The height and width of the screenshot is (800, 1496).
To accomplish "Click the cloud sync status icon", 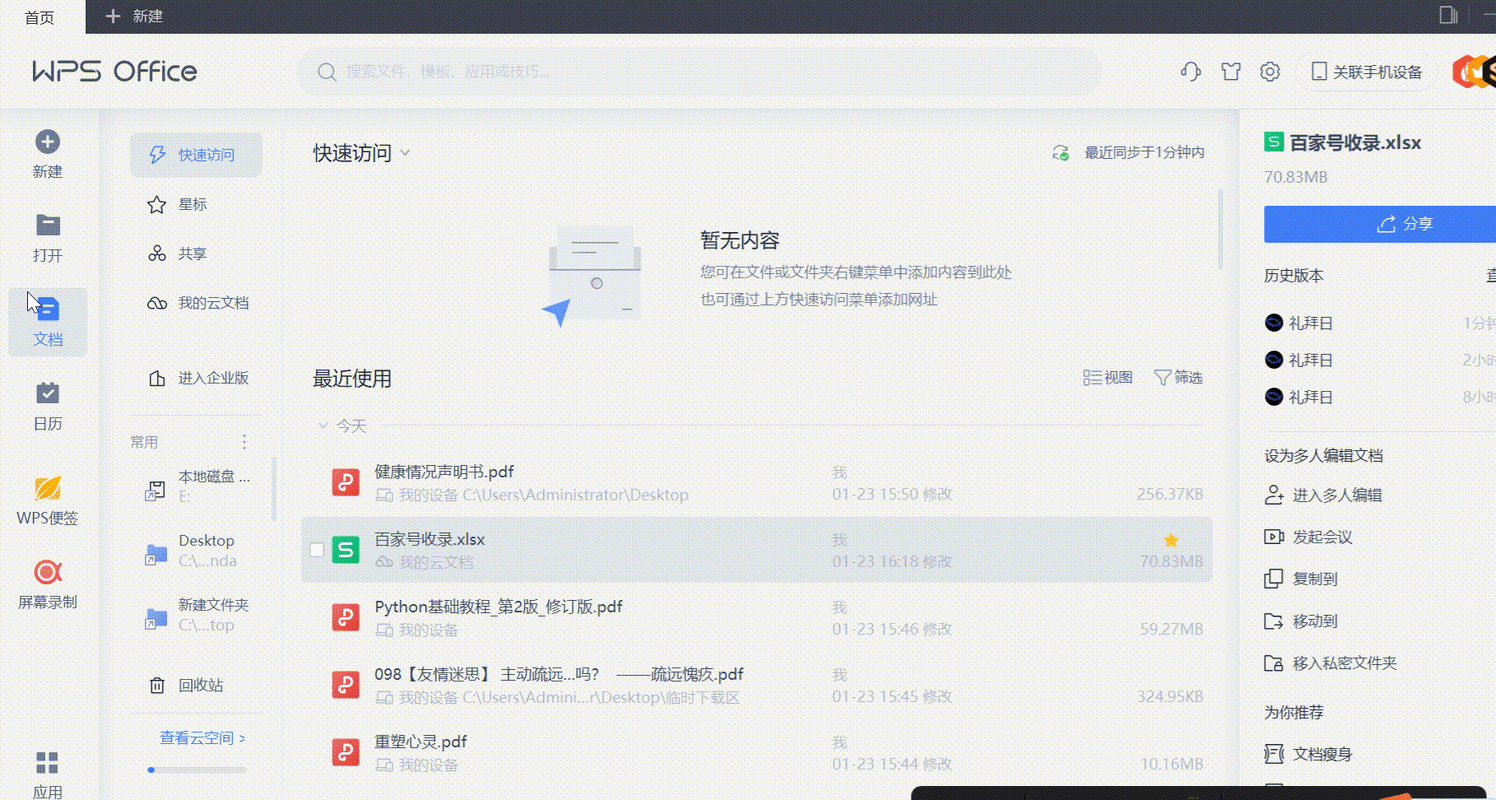I will point(1061,153).
